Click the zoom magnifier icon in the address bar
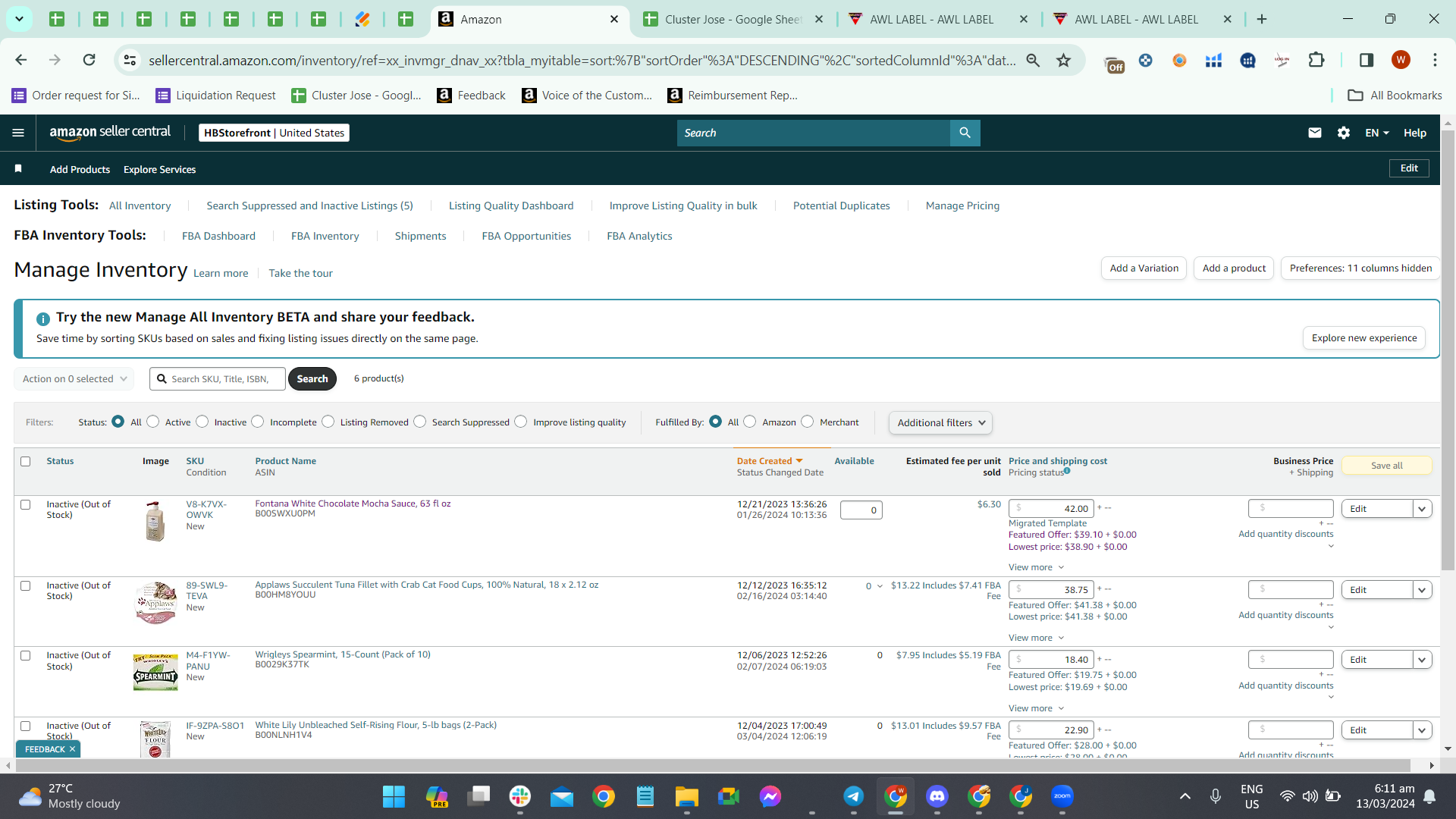 [1033, 60]
